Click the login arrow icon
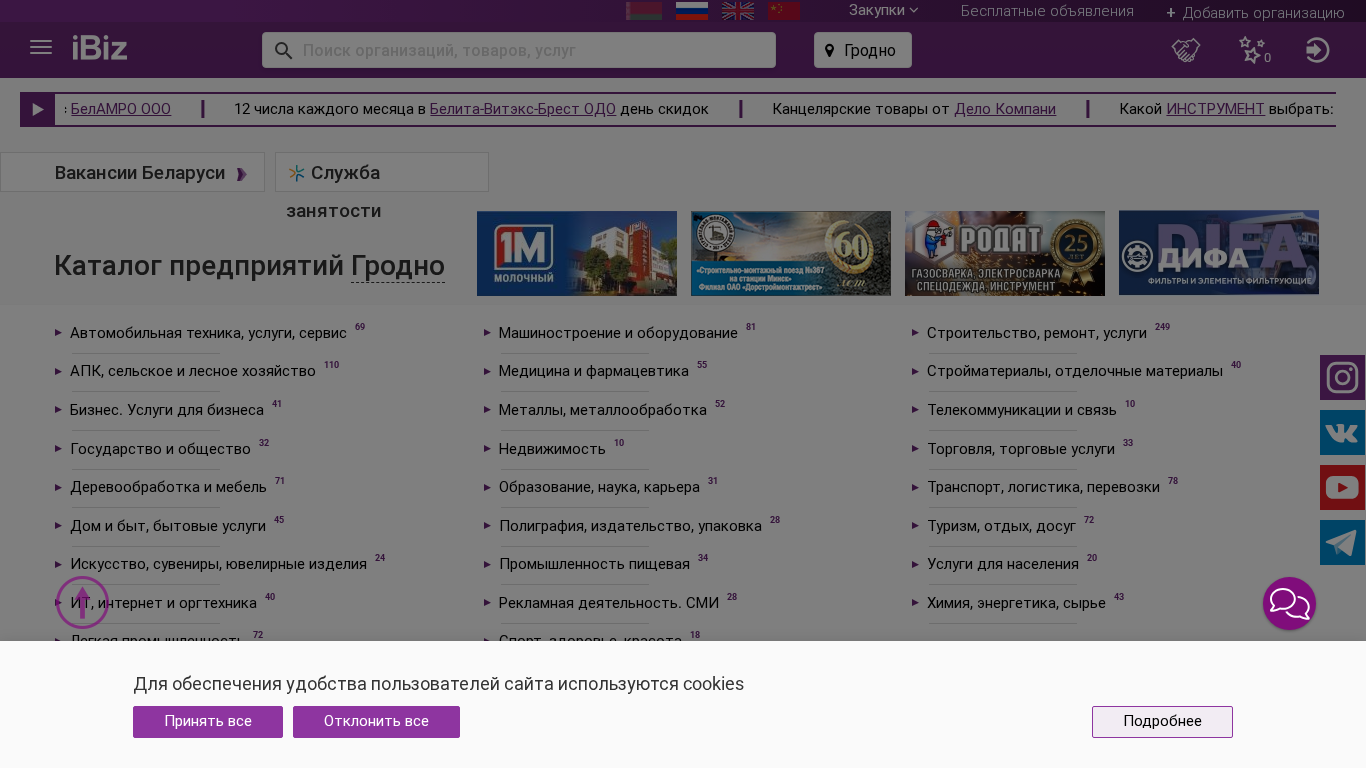This screenshot has height=768, width=1366. [x=1318, y=50]
